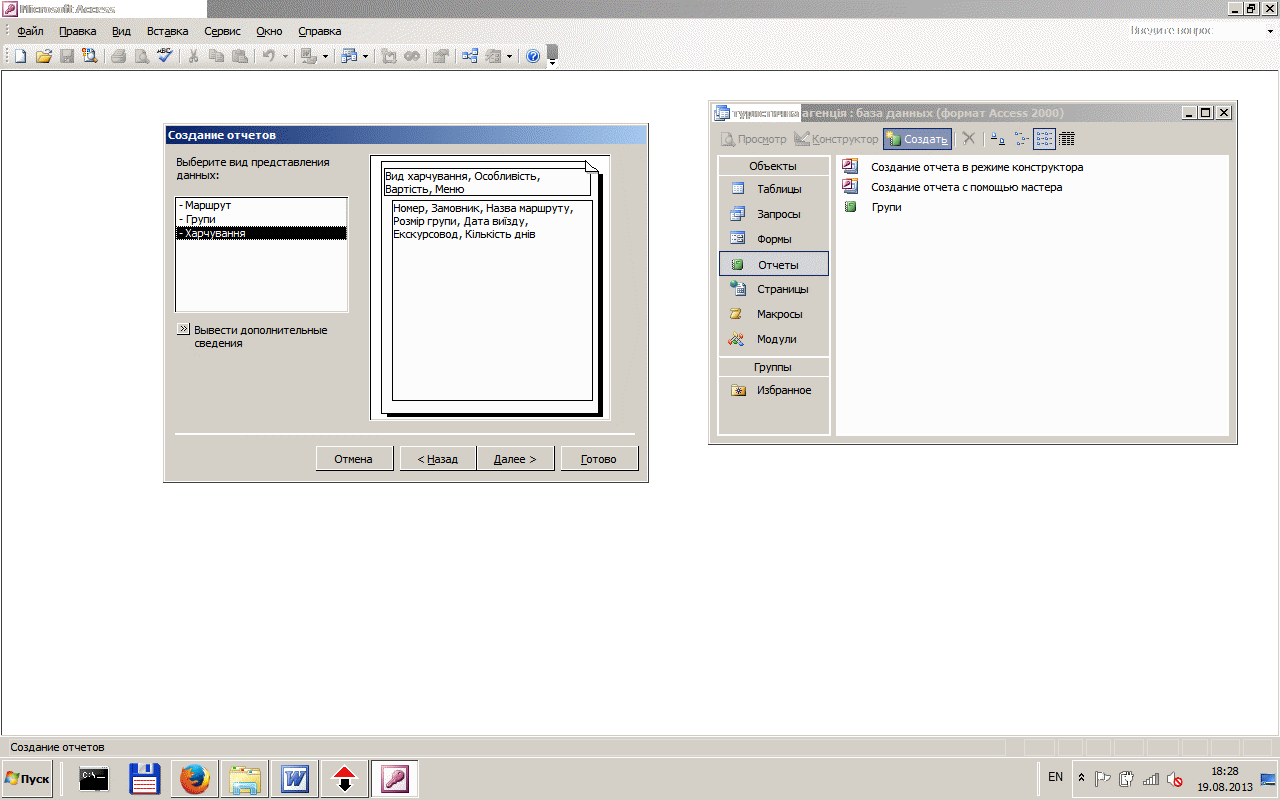
Task: Click the spell check ABC icon
Action: tap(165, 57)
